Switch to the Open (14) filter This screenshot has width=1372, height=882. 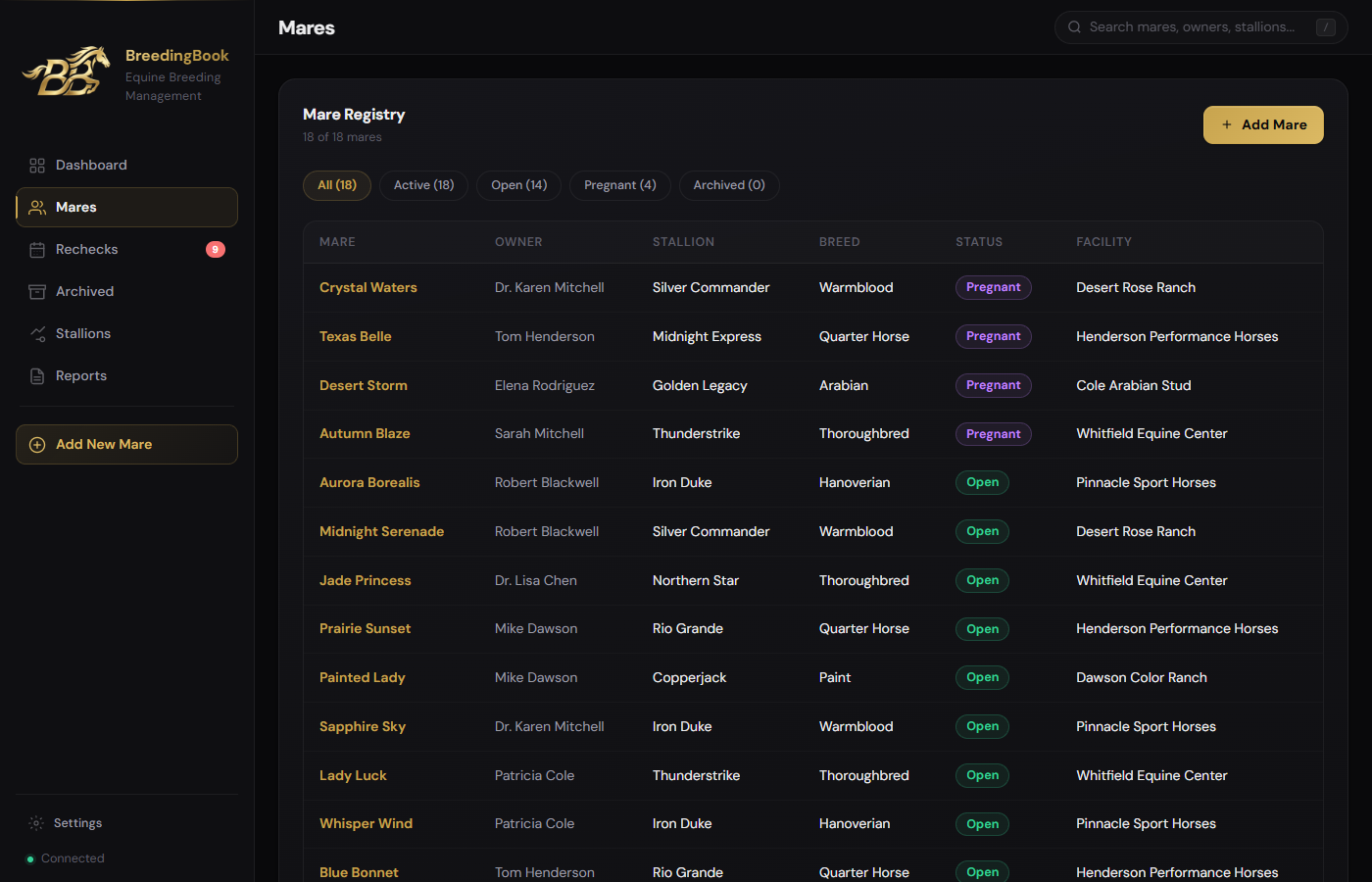(x=519, y=185)
